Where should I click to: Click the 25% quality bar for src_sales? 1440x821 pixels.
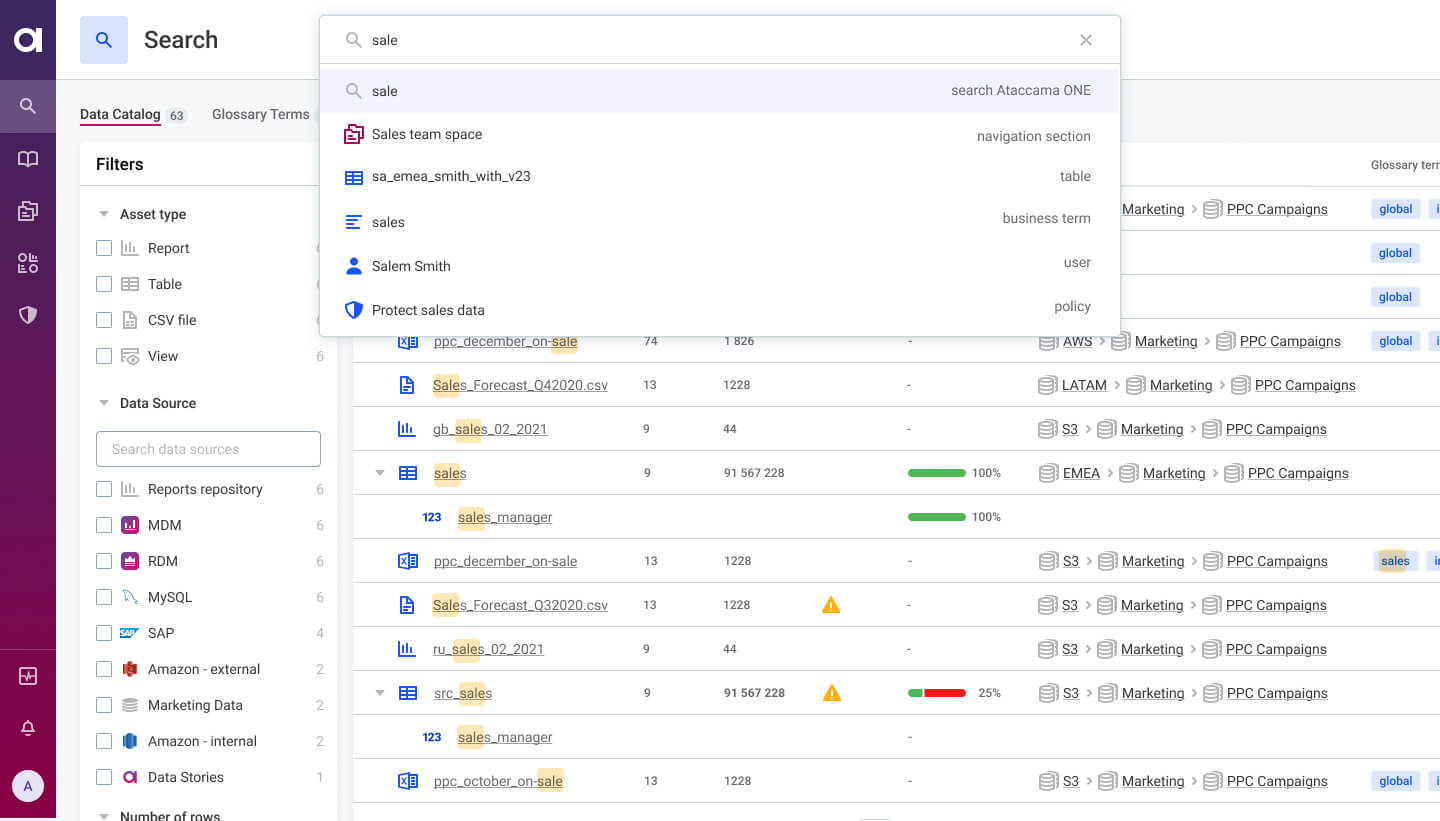pos(936,693)
